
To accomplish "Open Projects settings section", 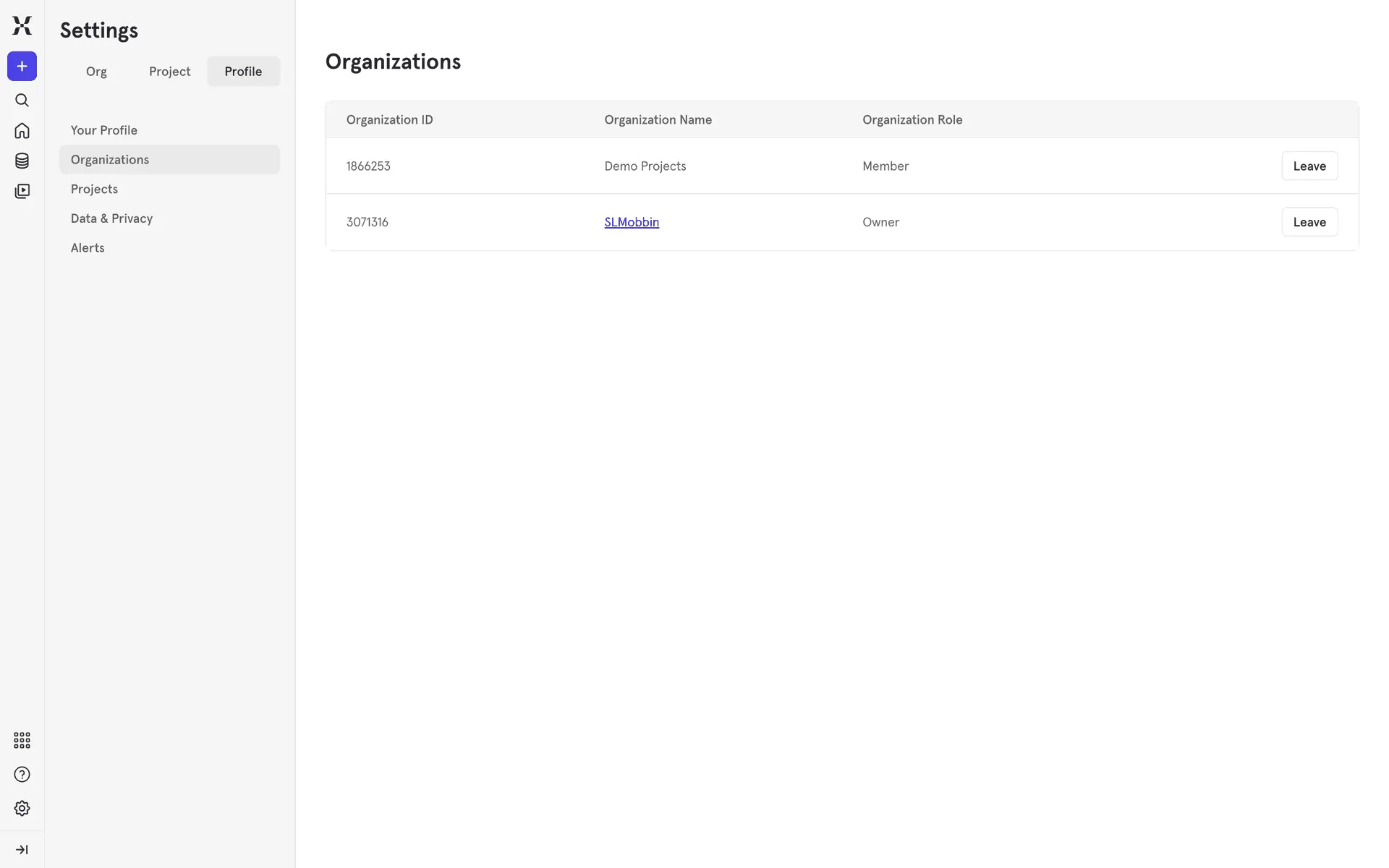I will click(x=94, y=189).
